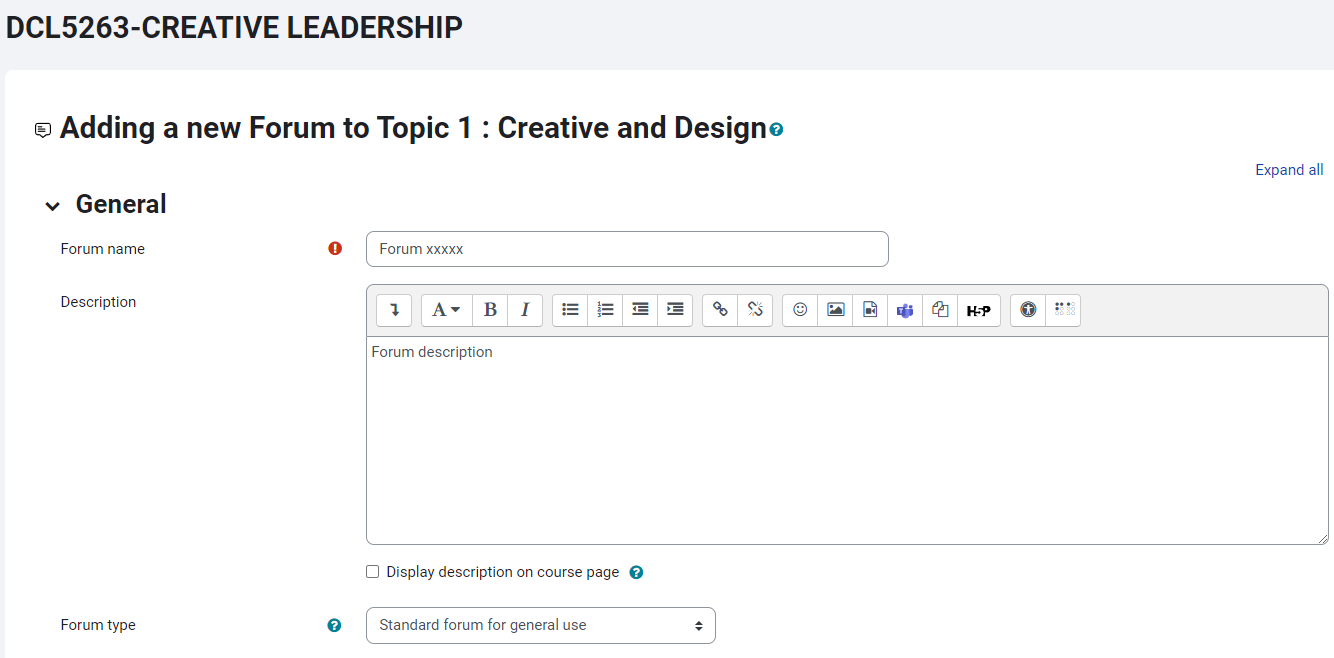Insert a numbered ordered list
Viewport: 1334px width, 658px height.
click(605, 310)
